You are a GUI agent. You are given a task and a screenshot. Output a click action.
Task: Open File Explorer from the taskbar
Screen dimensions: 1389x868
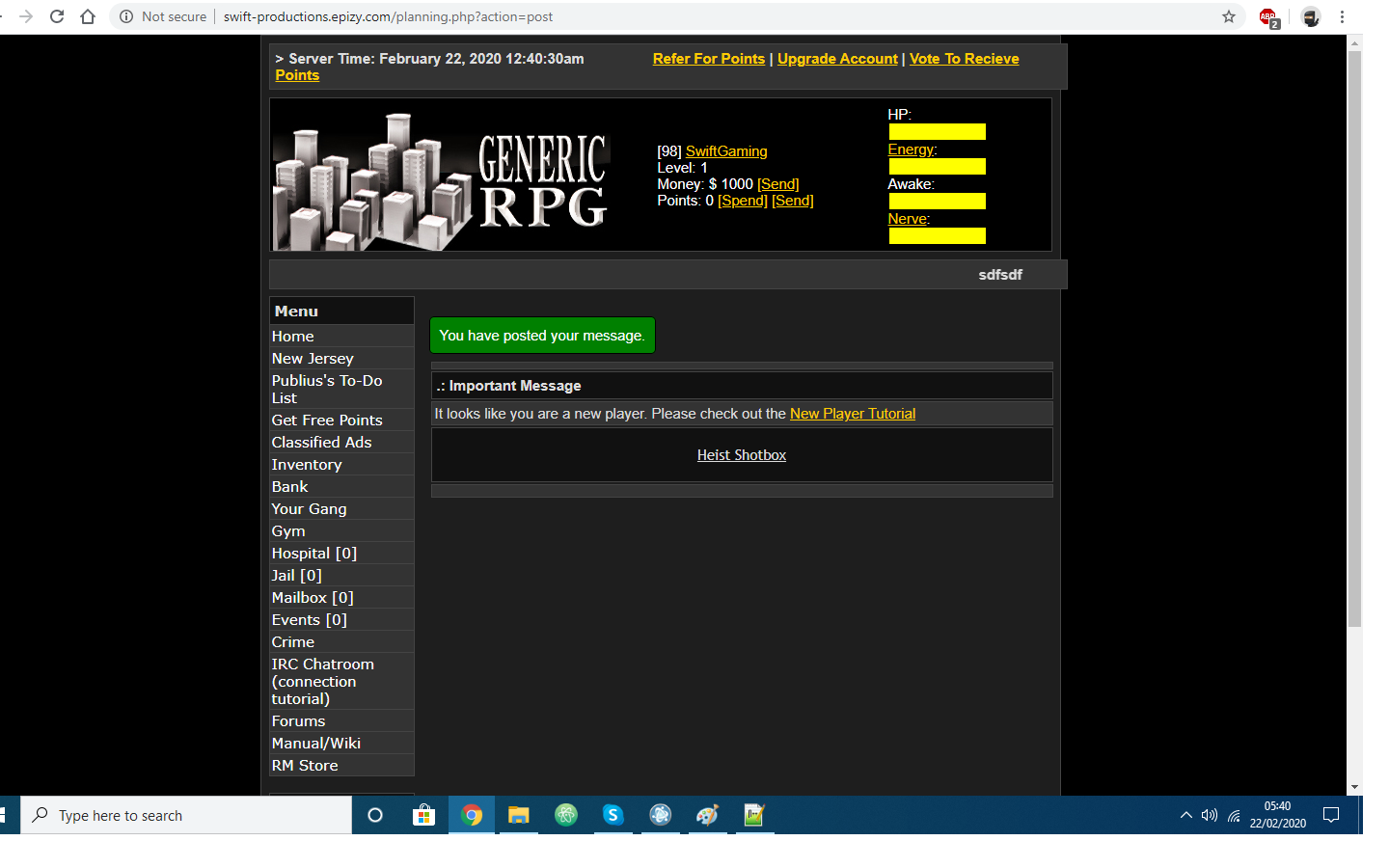519,815
